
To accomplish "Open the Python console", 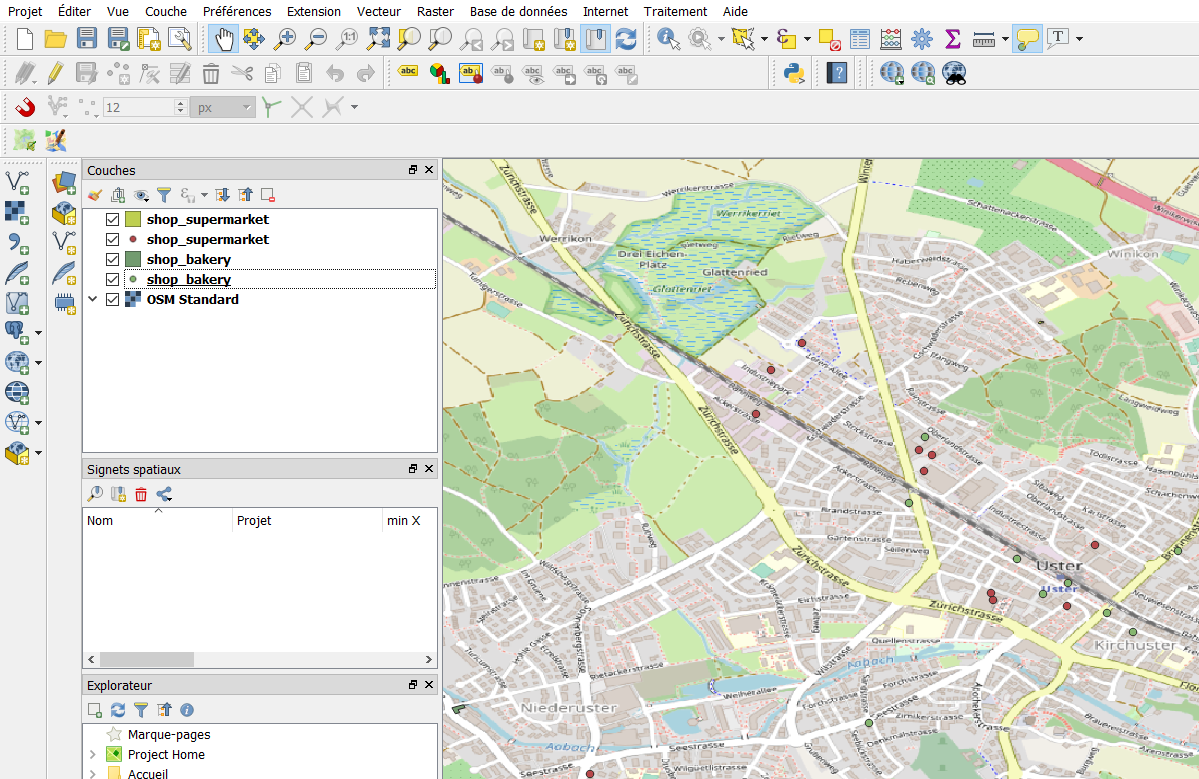I will (795, 73).
